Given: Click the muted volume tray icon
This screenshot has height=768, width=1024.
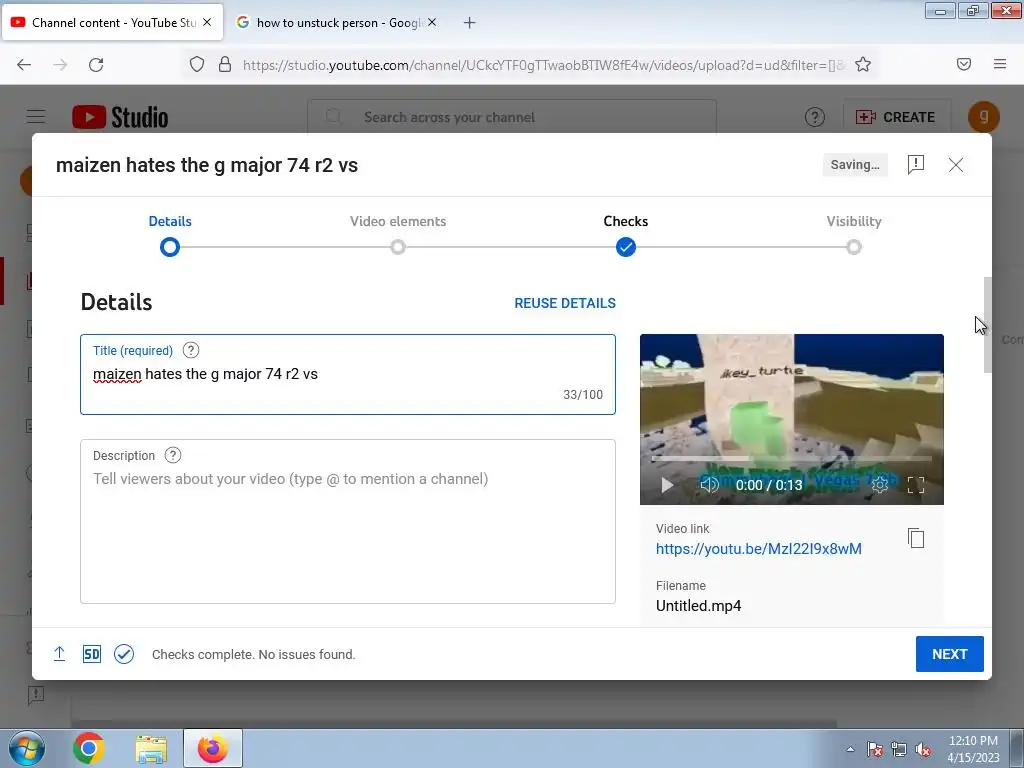Looking at the screenshot, I should tap(923, 750).
